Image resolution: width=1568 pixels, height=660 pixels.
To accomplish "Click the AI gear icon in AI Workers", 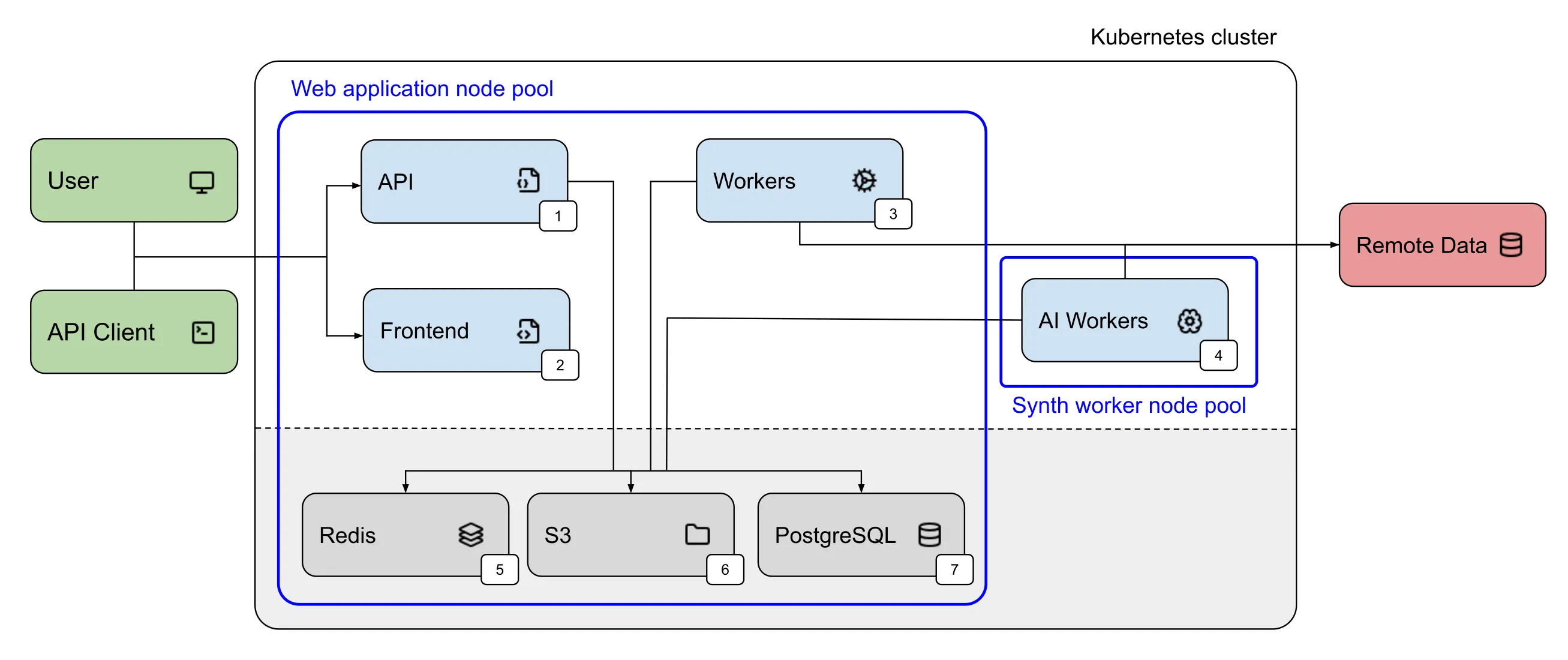I will (1190, 321).
